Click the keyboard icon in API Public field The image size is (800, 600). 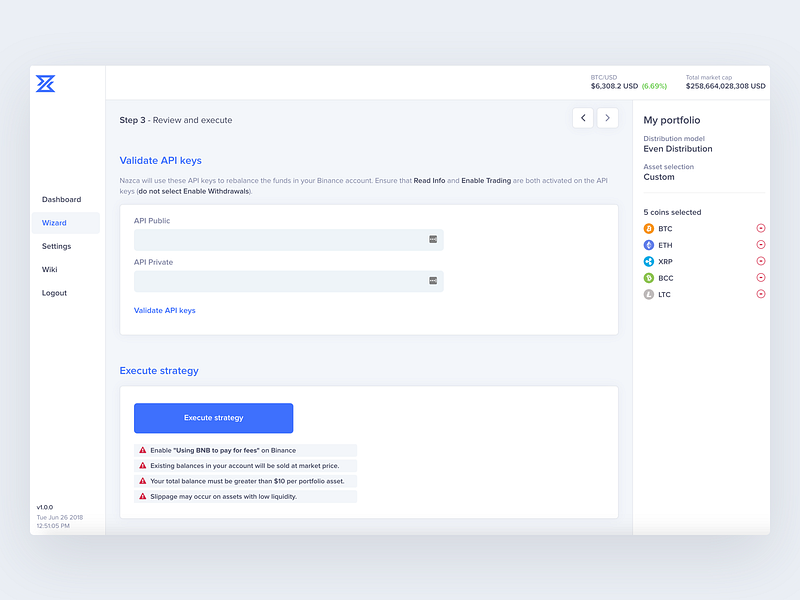tap(433, 239)
